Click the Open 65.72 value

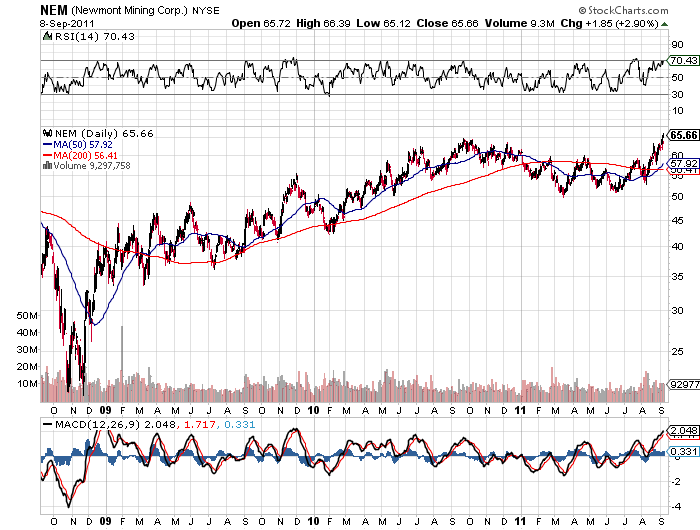261,23
